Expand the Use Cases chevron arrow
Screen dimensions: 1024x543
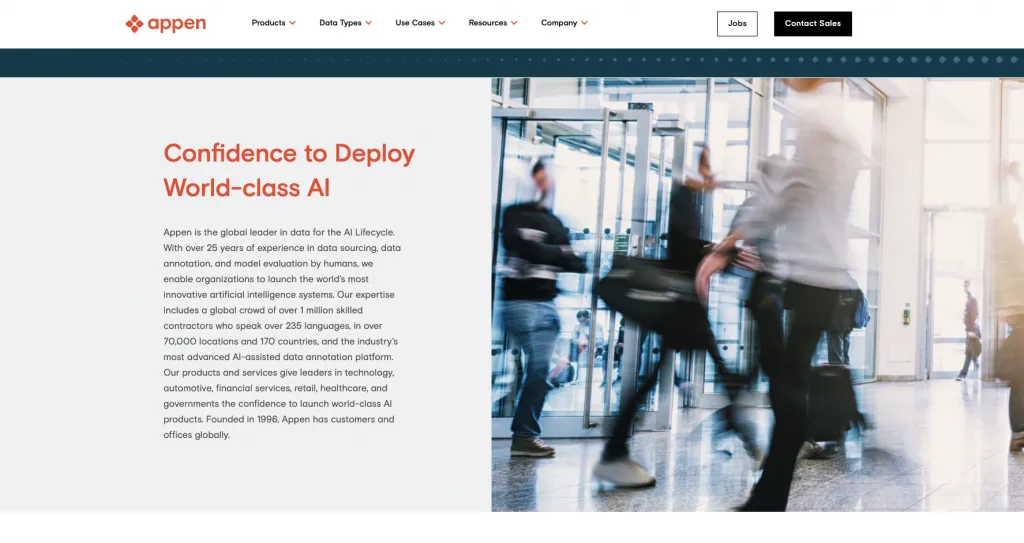[x=442, y=23]
